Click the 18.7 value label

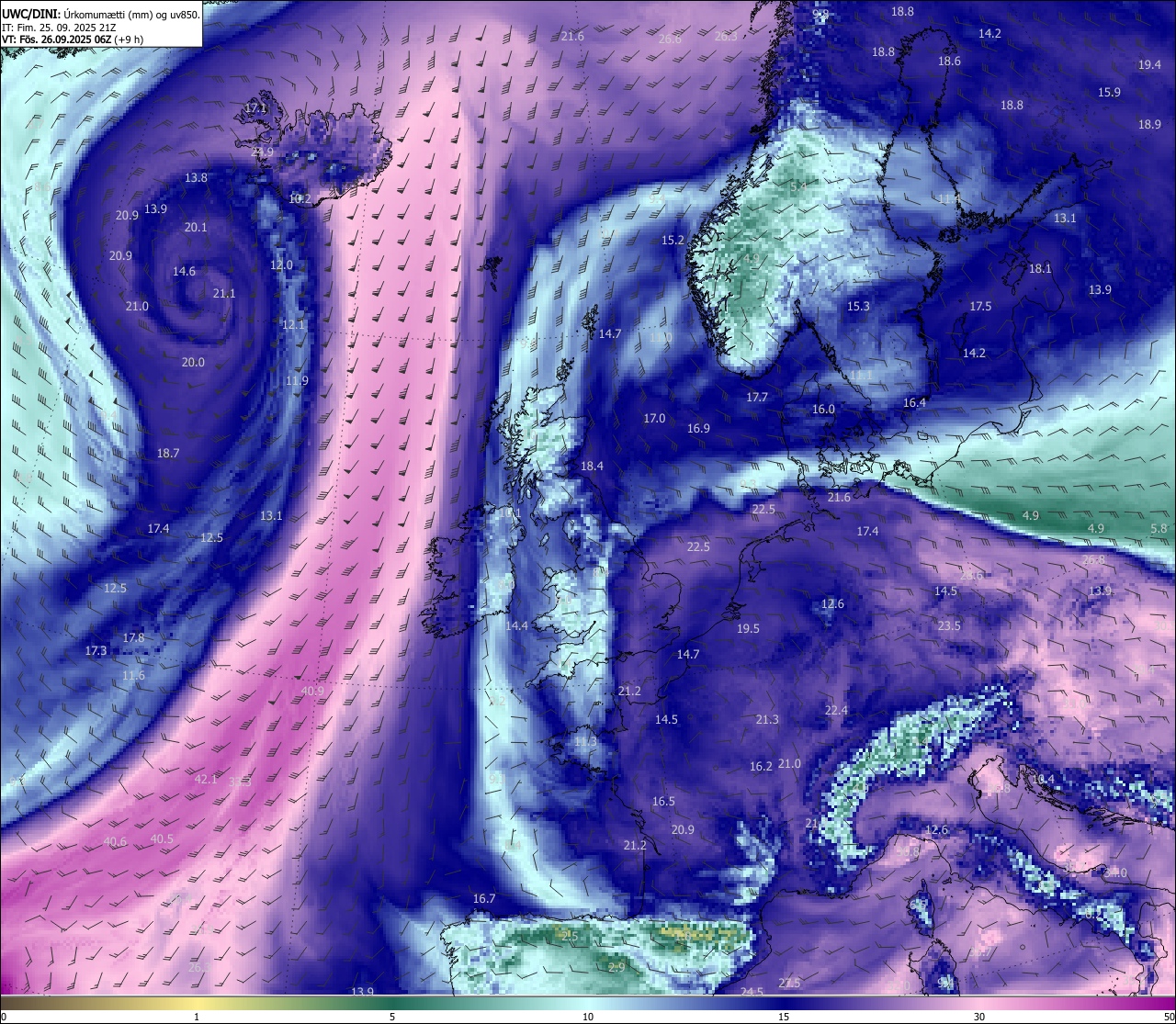click(168, 453)
